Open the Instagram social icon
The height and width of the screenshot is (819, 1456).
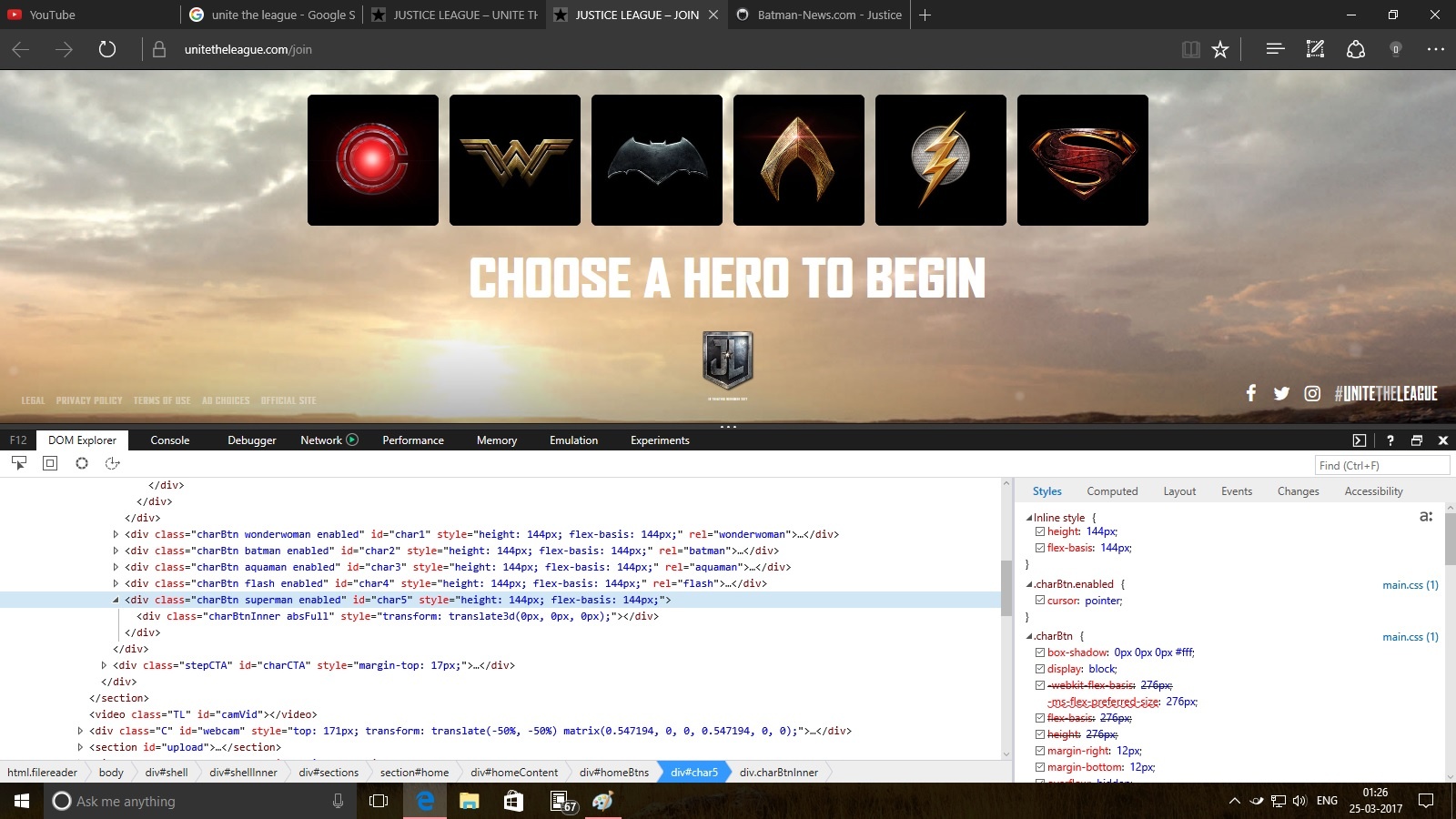tap(1312, 393)
